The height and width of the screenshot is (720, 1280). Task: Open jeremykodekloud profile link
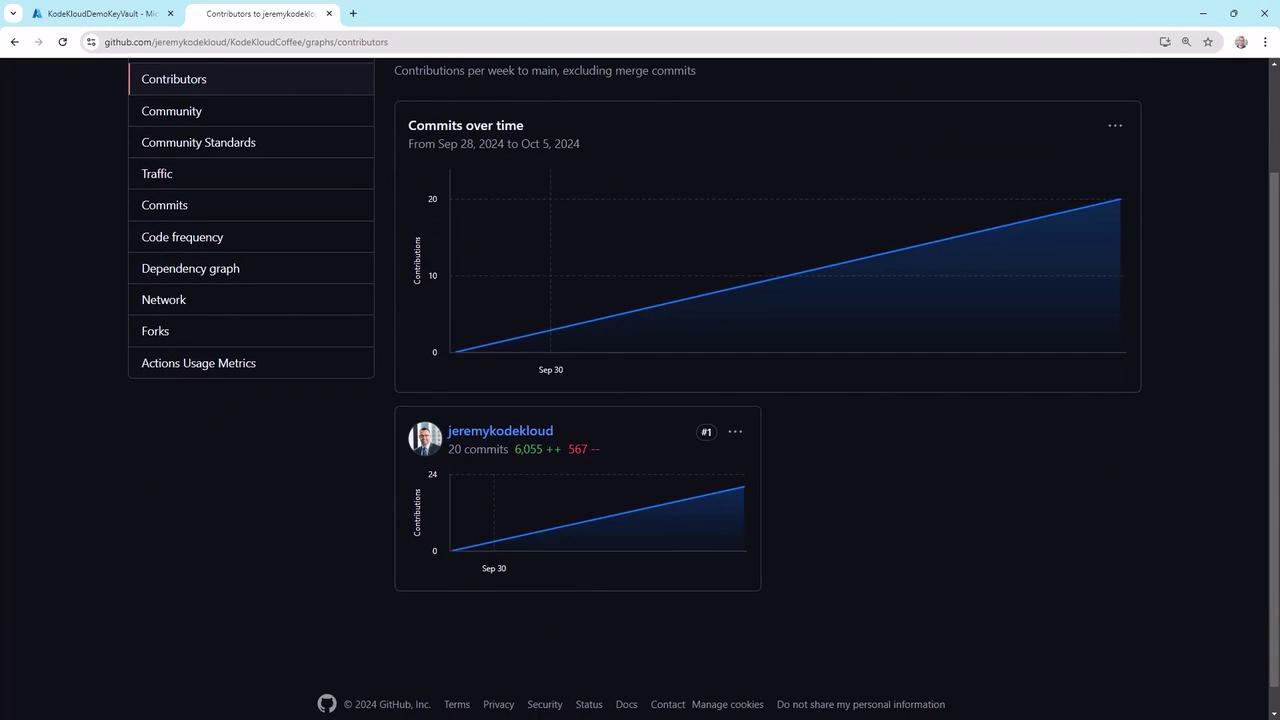point(500,431)
